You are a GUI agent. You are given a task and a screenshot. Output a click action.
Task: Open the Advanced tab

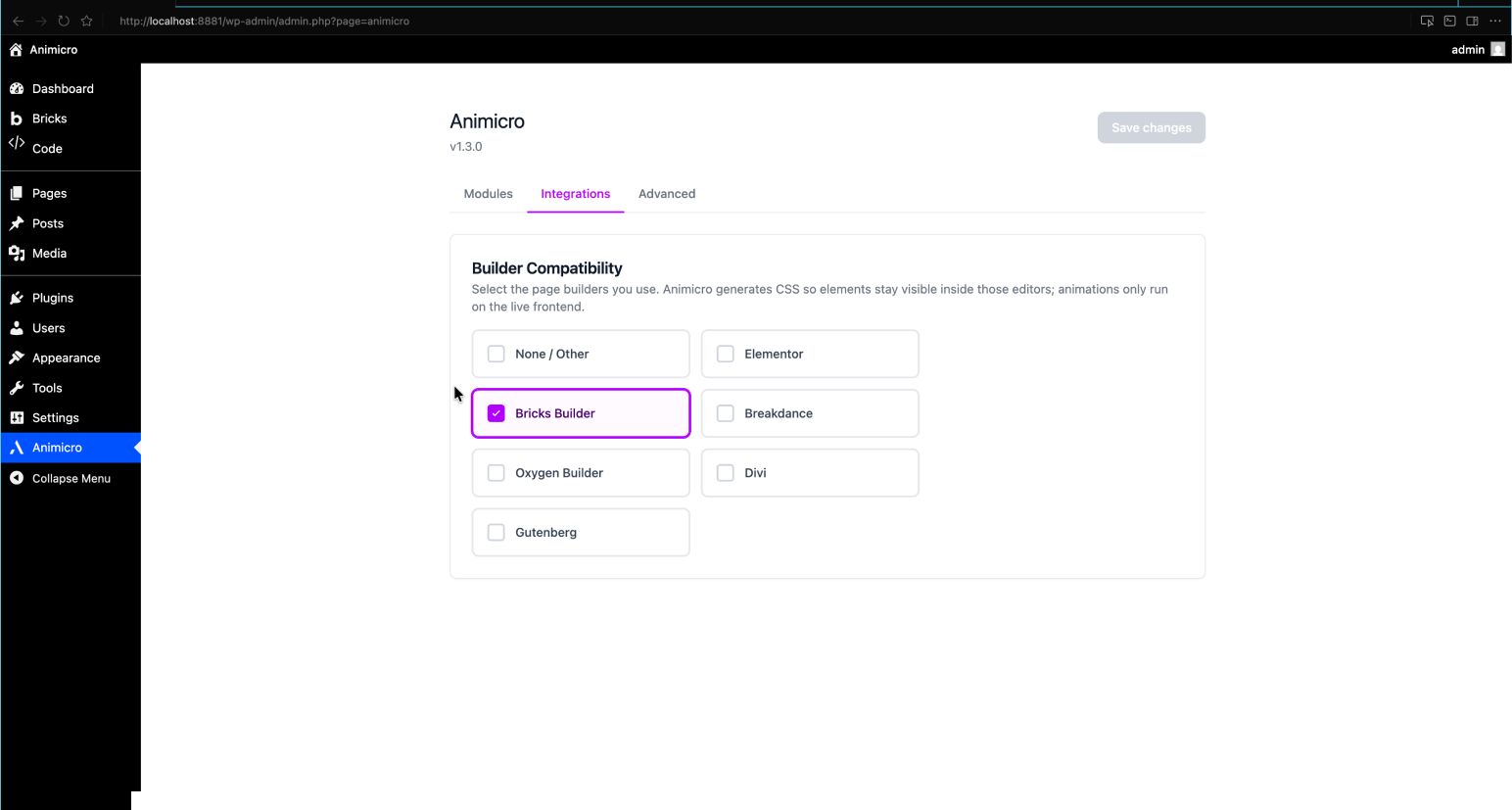point(667,194)
